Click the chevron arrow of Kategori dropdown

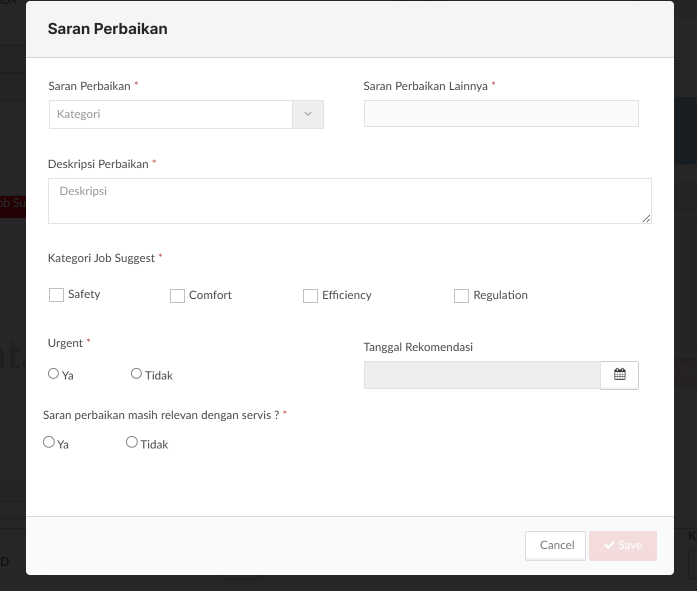[x=308, y=114]
